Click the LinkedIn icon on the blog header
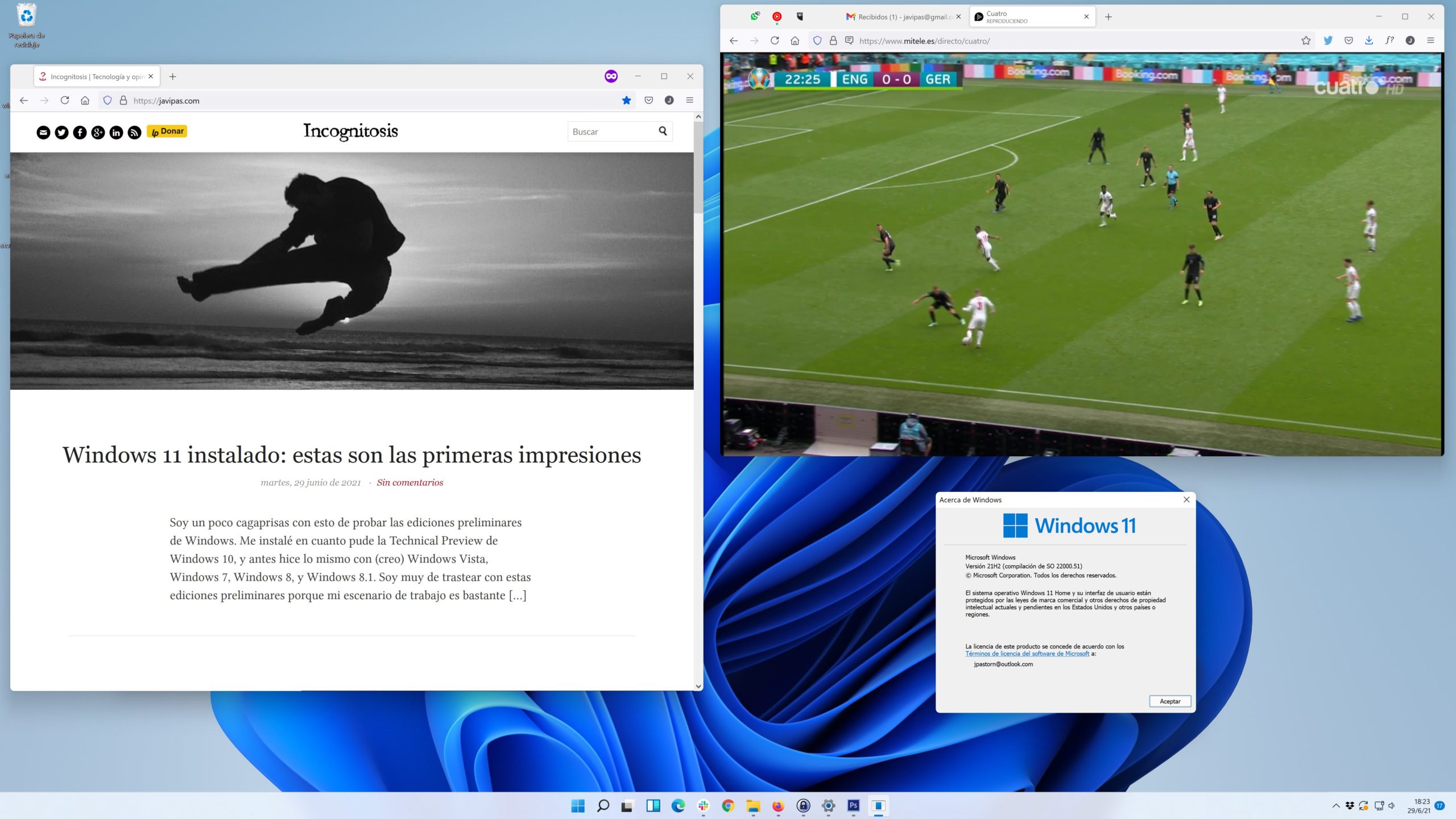 [x=116, y=133]
